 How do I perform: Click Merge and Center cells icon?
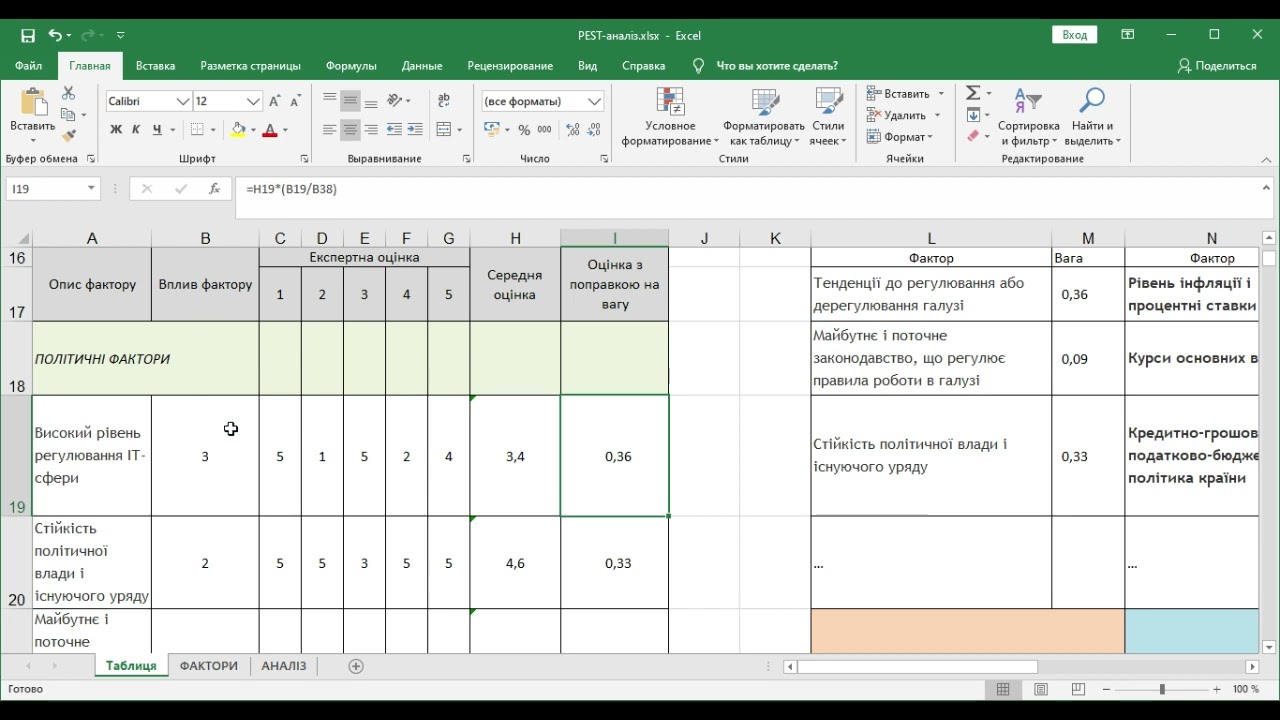(x=445, y=130)
